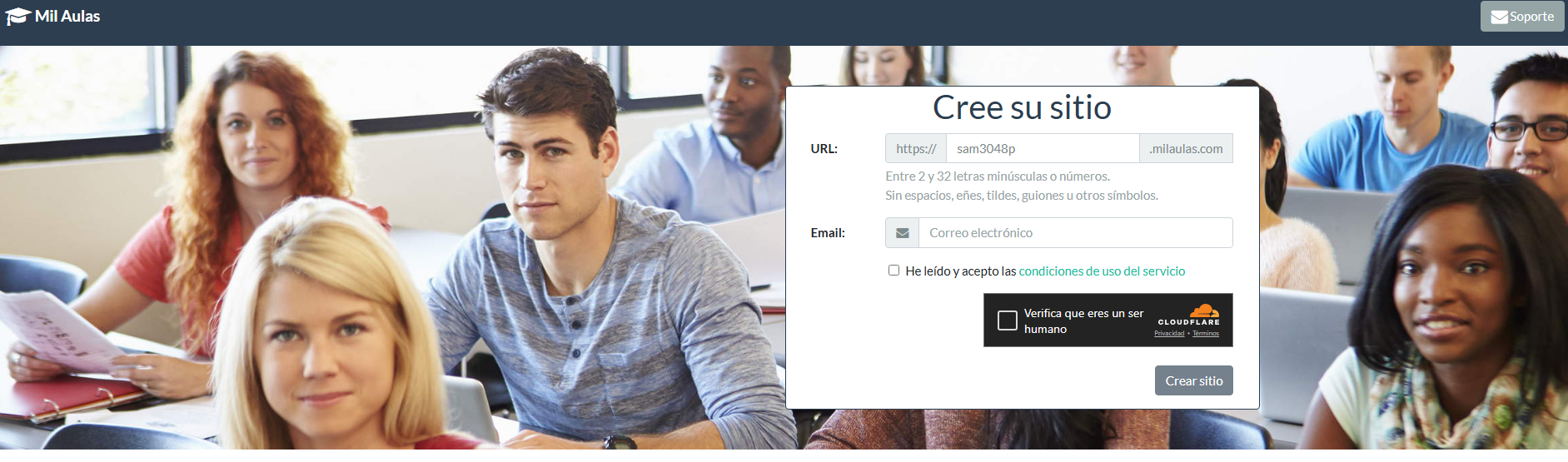Viewport: 1568px width, 462px height.
Task: Open condiciones de uso del servicio link
Action: pyautogui.click(x=1102, y=271)
